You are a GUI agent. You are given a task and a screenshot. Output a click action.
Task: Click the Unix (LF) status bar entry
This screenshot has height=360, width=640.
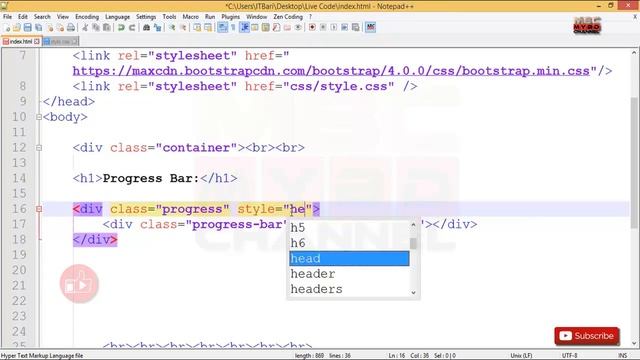(521, 356)
